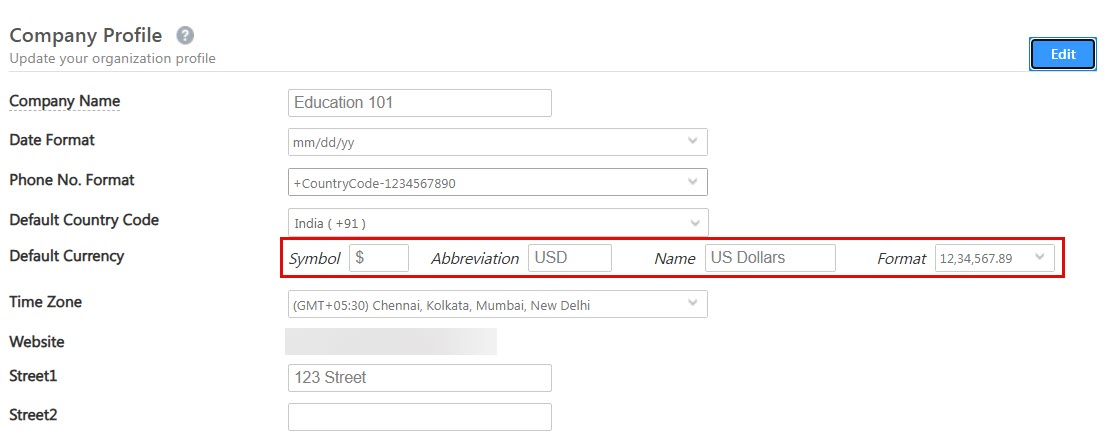The height and width of the screenshot is (431, 1109).
Task: Open the currency Format dropdown
Action: tap(994, 258)
